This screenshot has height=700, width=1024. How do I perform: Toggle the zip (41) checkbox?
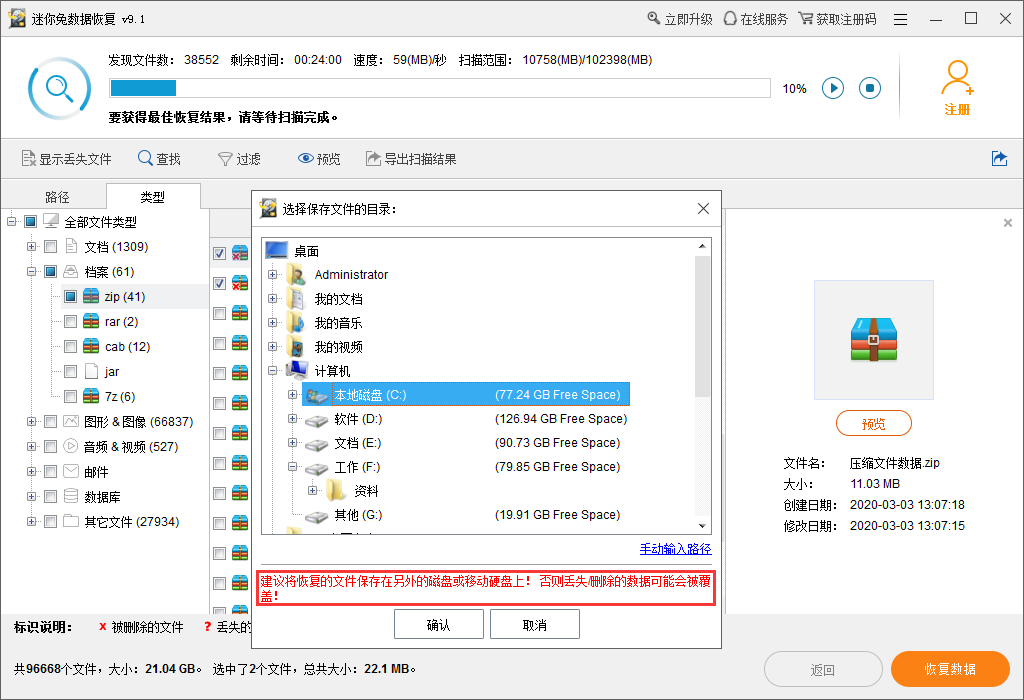click(71, 296)
